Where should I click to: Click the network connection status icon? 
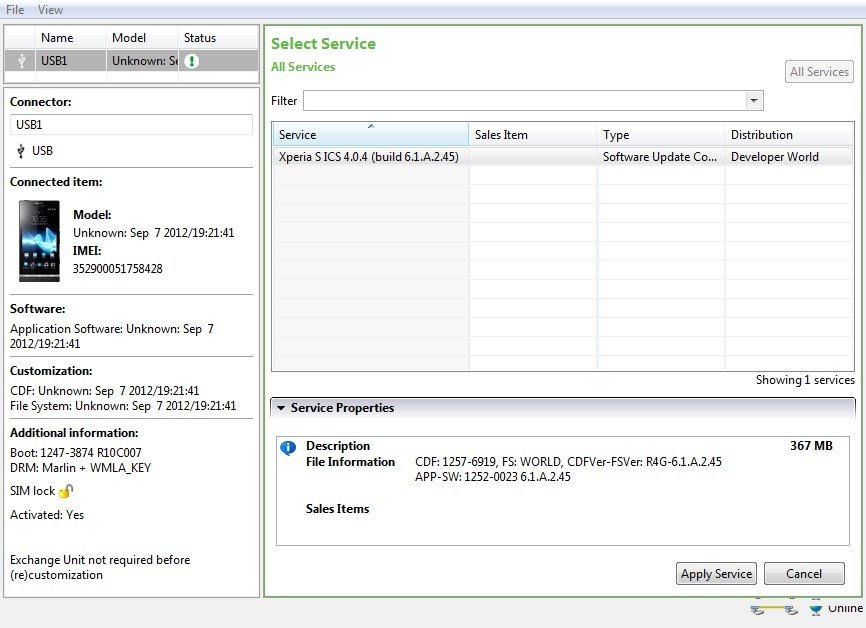click(x=775, y=609)
